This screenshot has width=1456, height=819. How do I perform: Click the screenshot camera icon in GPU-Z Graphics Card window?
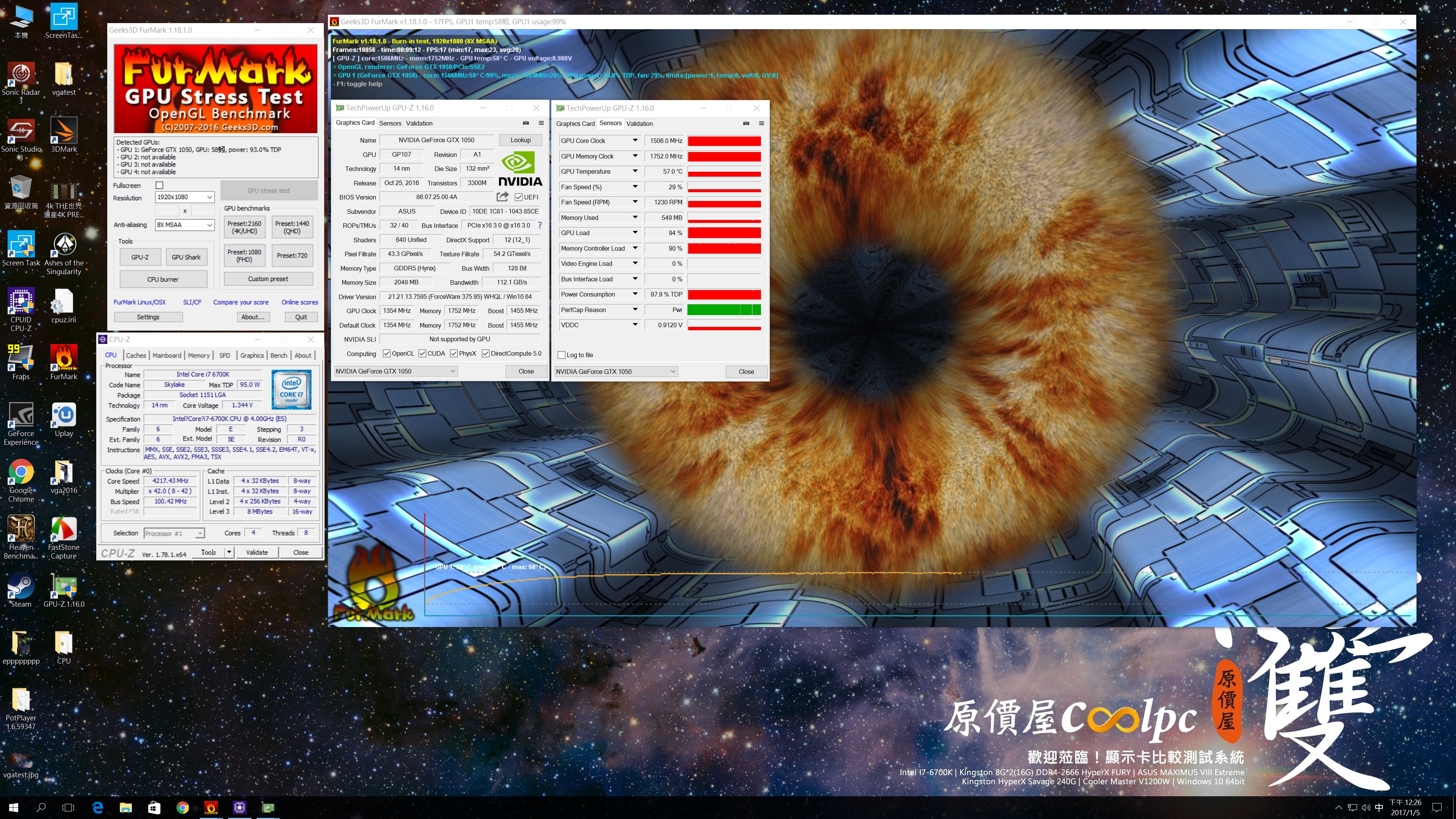click(526, 122)
